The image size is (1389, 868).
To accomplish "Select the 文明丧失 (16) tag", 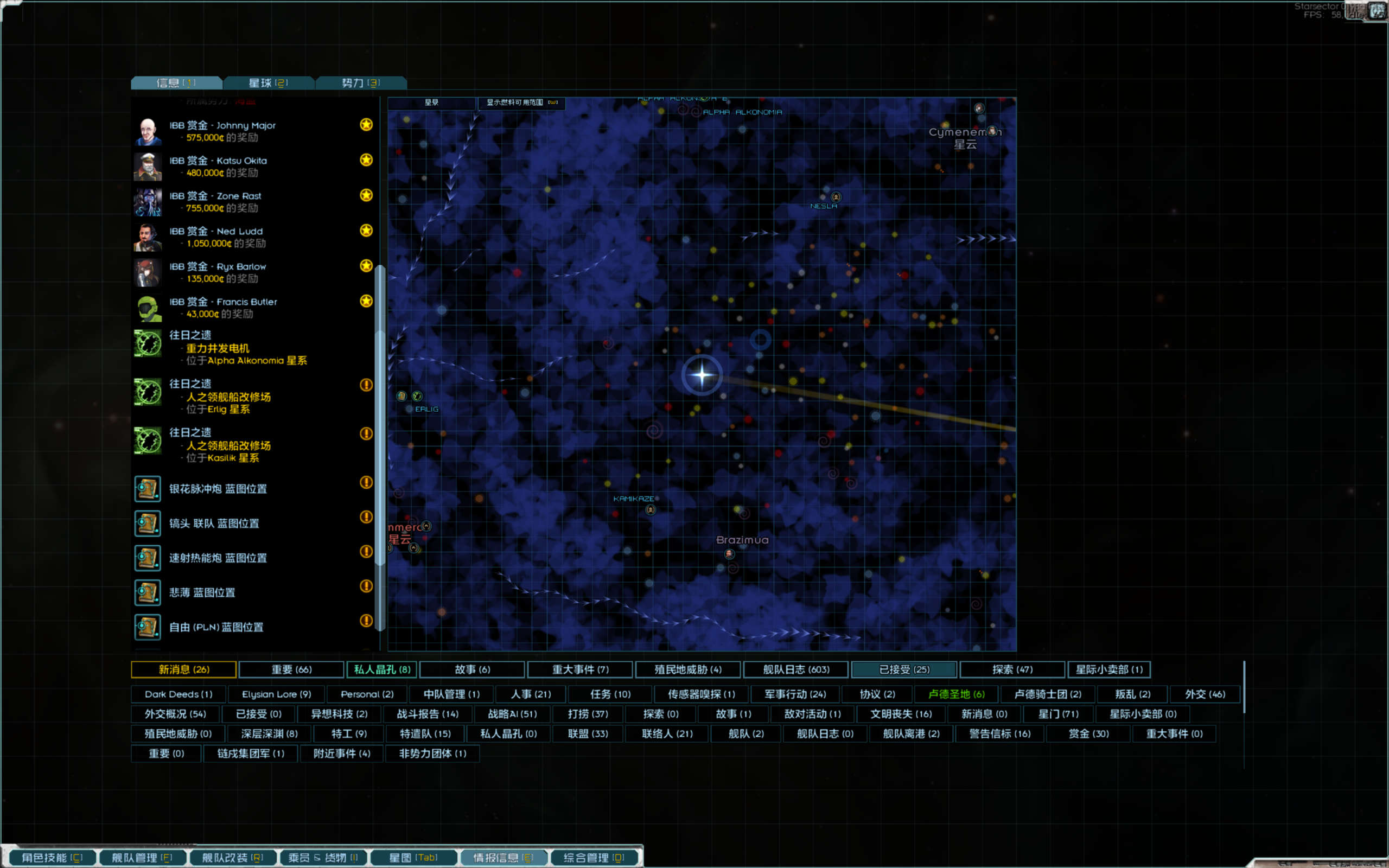I will click(901, 714).
